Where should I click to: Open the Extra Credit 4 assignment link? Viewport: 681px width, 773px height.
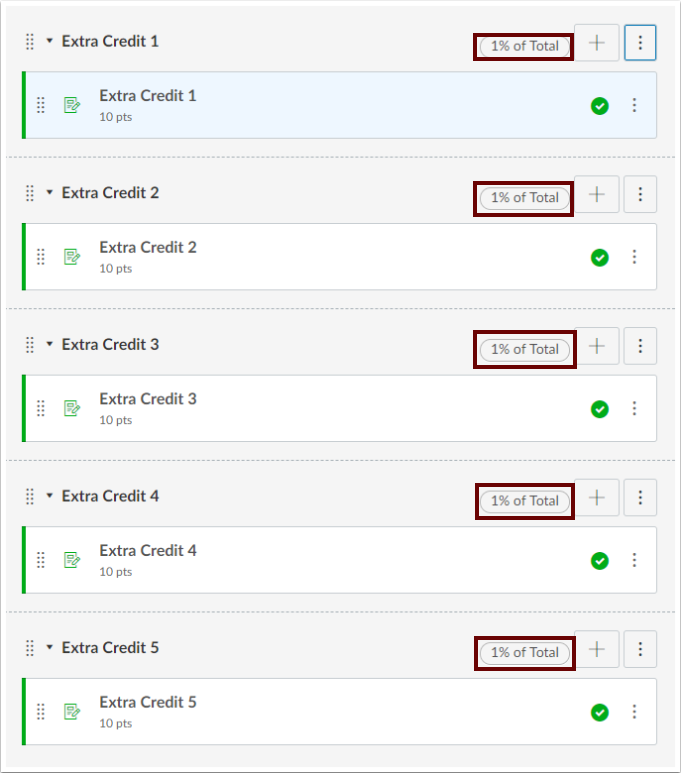point(148,550)
